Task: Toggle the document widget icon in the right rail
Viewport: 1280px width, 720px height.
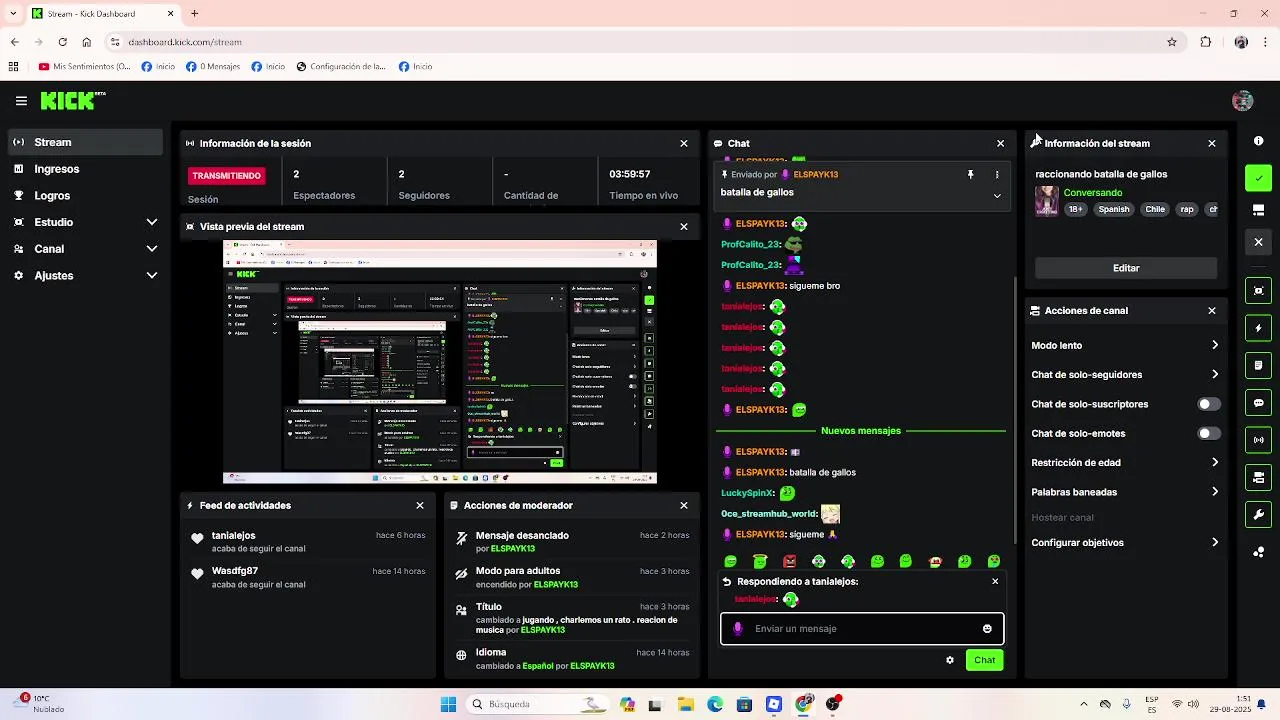Action: click(x=1258, y=366)
